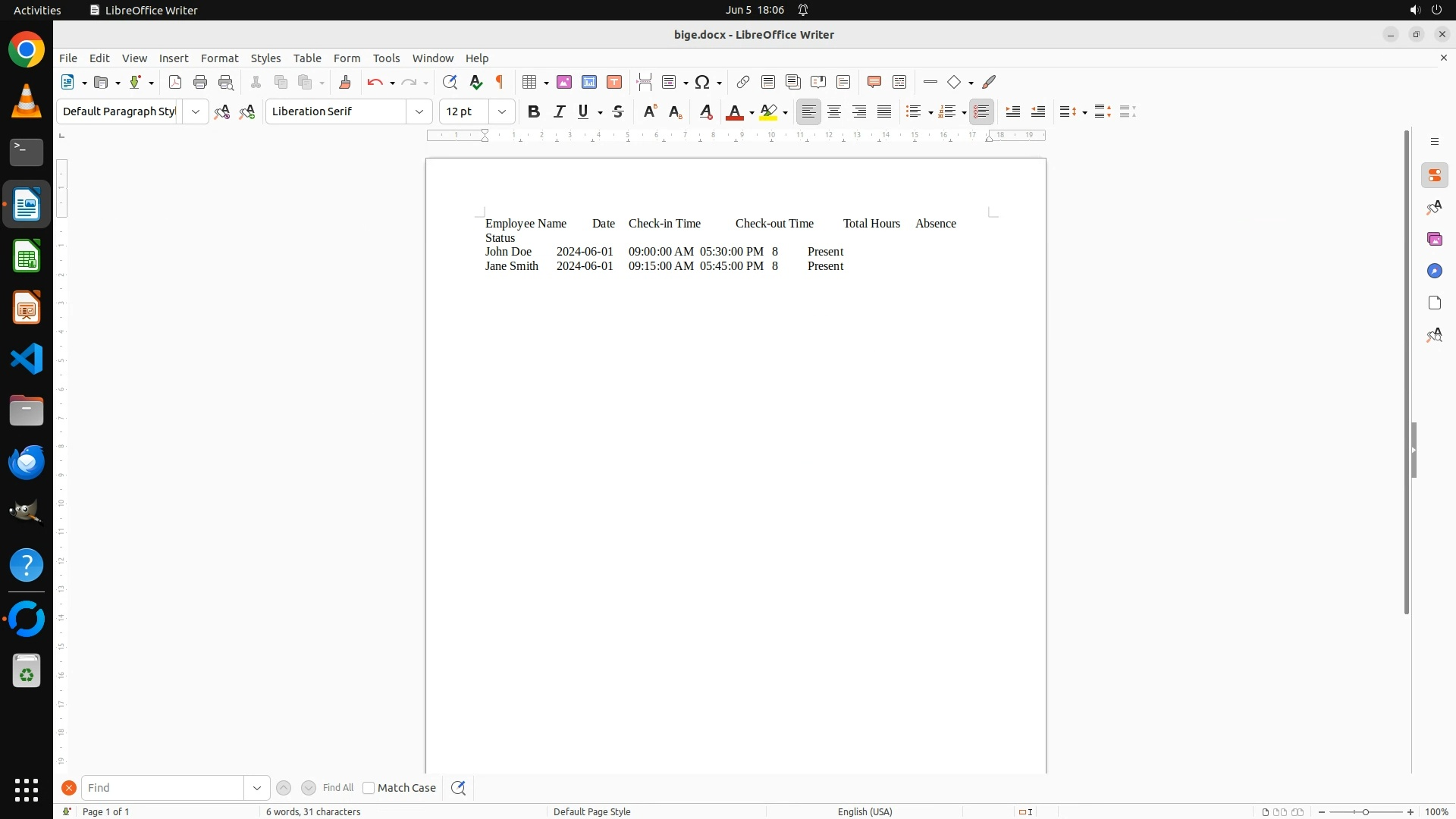
Task: Open the Tools menu
Action: [x=386, y=58]
